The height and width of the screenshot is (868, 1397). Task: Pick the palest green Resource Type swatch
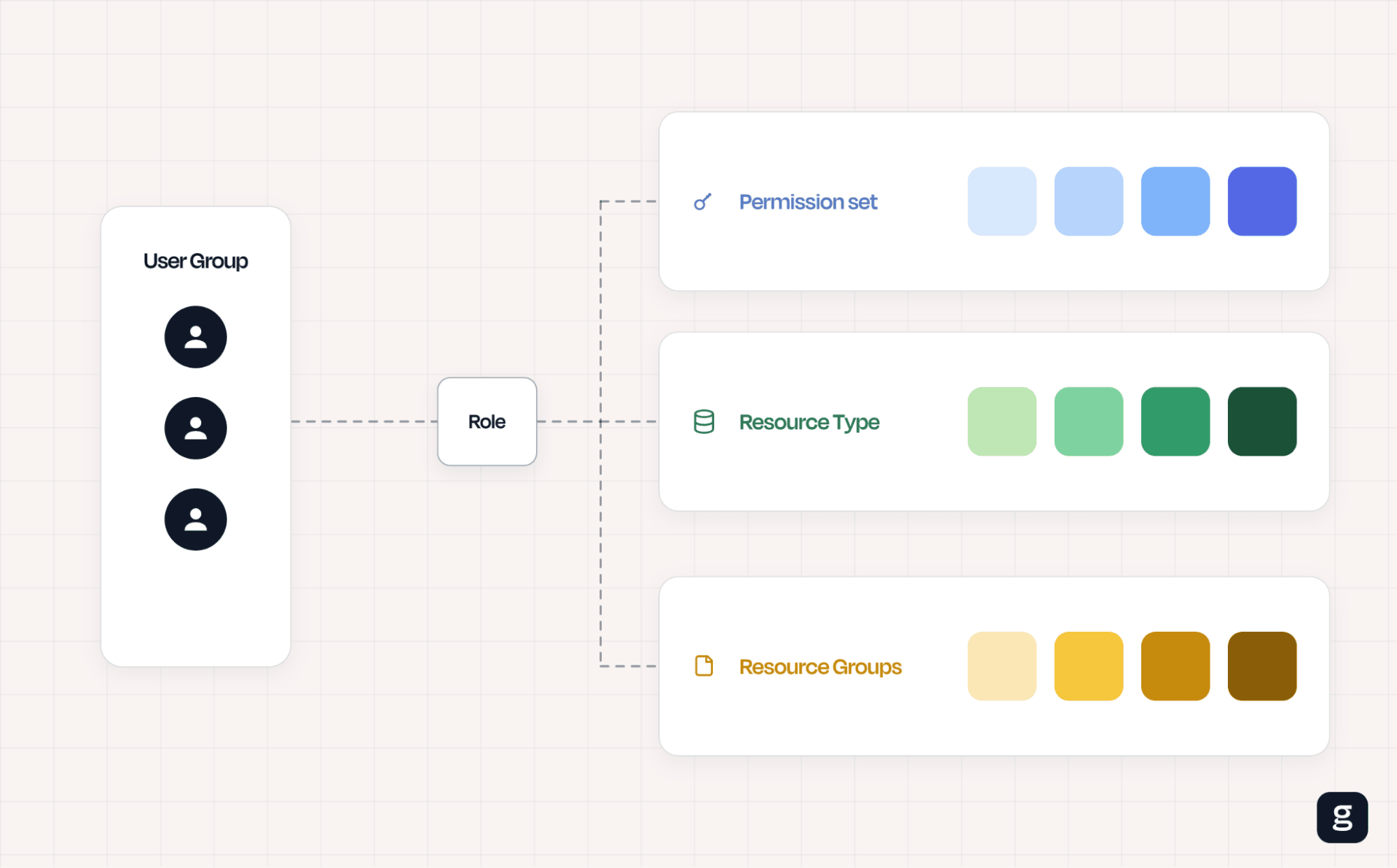click(x=1002, y=421)
